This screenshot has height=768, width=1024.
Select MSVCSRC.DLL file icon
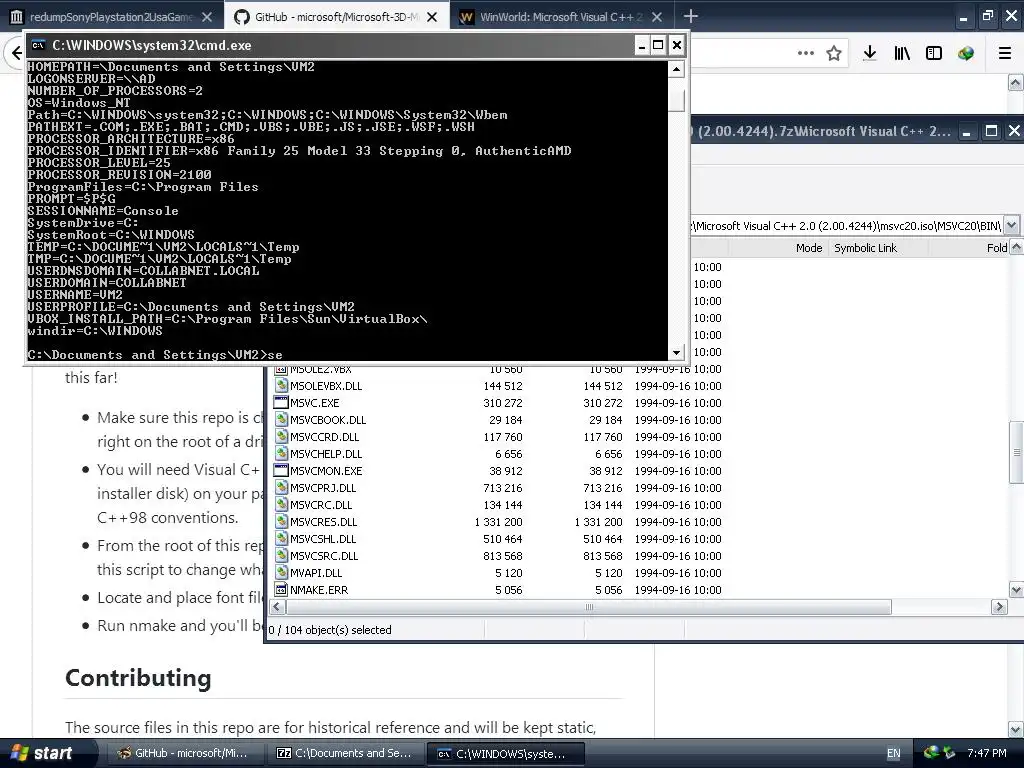[x=281, y=555]
